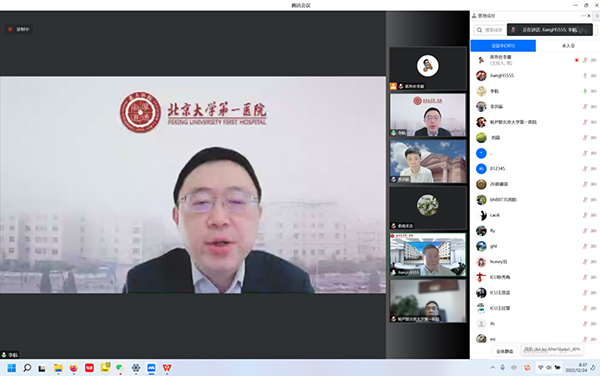Toggle camera icon for member 012345

point(593,169)
